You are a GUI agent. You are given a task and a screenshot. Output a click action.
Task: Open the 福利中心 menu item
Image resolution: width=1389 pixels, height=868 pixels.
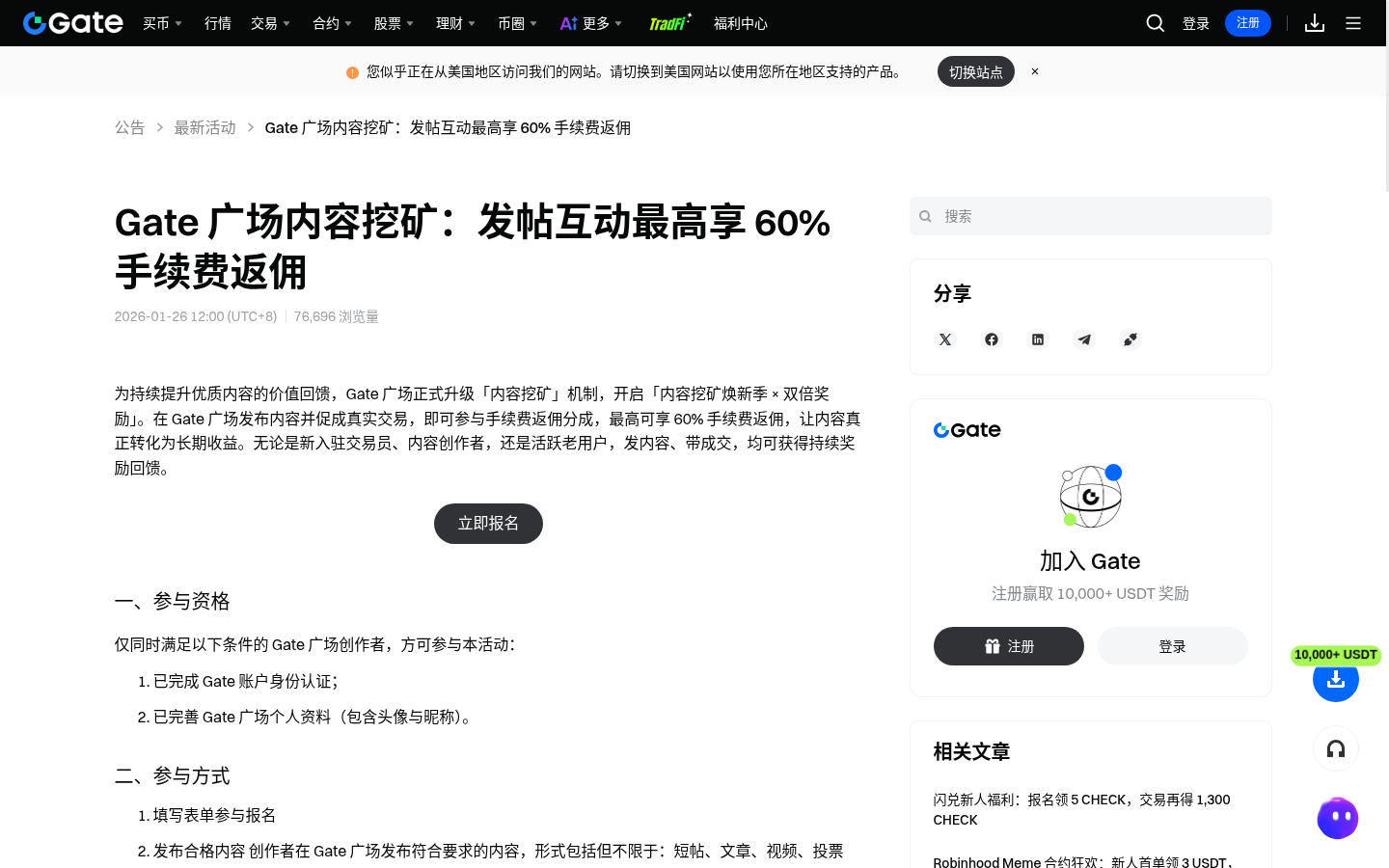click(x=741, y=23)
